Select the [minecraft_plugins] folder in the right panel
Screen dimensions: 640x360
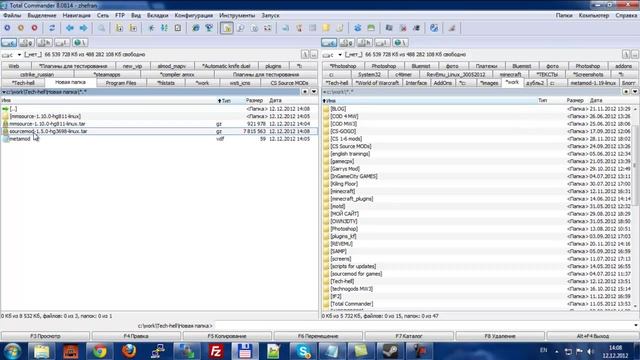click(478, 199)
